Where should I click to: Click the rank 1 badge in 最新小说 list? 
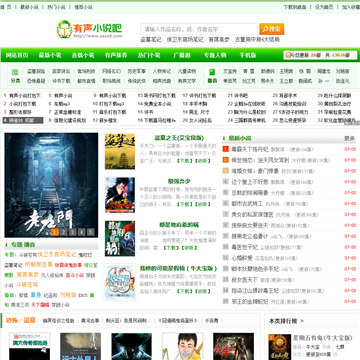coord(226,149)
